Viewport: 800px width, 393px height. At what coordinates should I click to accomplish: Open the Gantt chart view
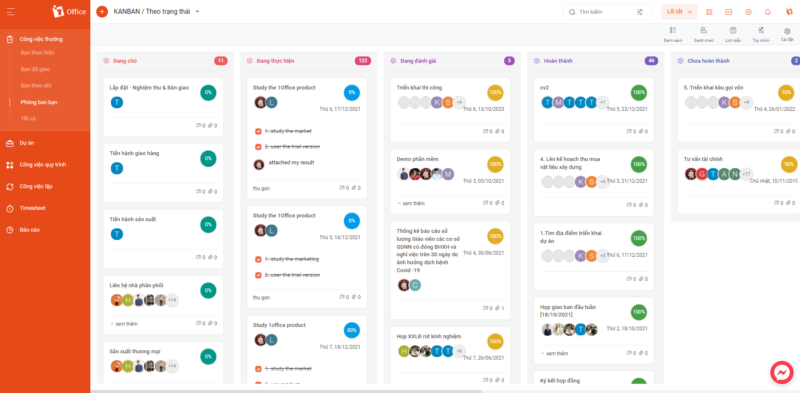pyautogui.click(x=704, y=34)
